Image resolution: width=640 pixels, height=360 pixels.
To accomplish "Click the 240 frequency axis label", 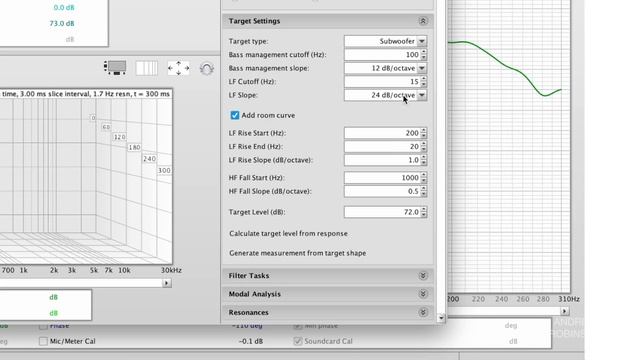I will click(502, 299).
